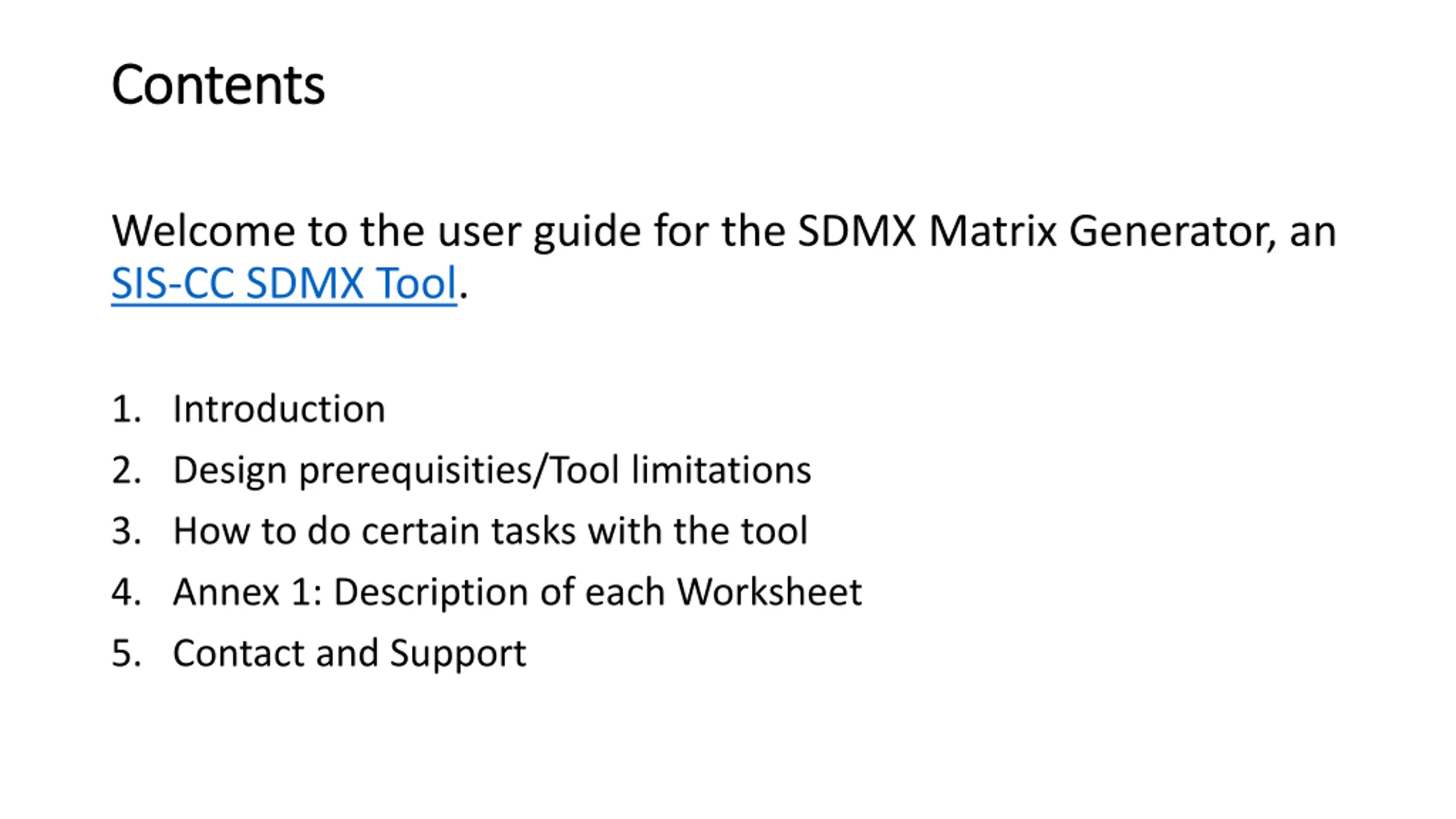1456x819 pixels.
Task: Select the Contact and Support entry
Action: 349,654
